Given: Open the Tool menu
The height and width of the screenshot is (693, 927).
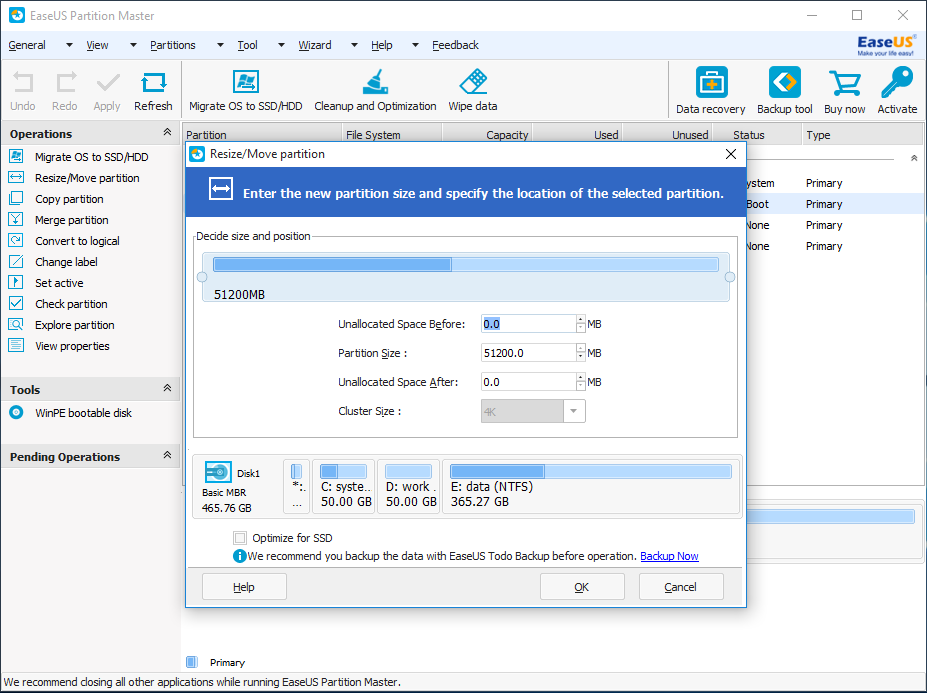Looking at the screenshot, I should tap(247, 45).
